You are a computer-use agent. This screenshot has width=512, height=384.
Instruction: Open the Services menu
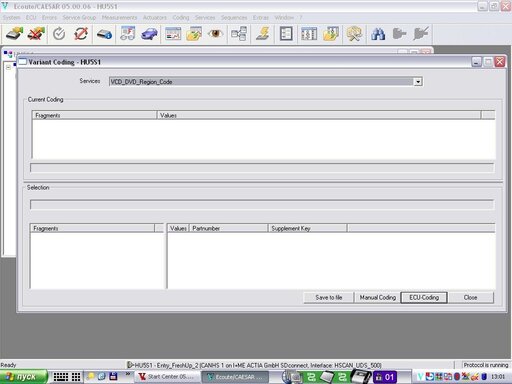205,18
